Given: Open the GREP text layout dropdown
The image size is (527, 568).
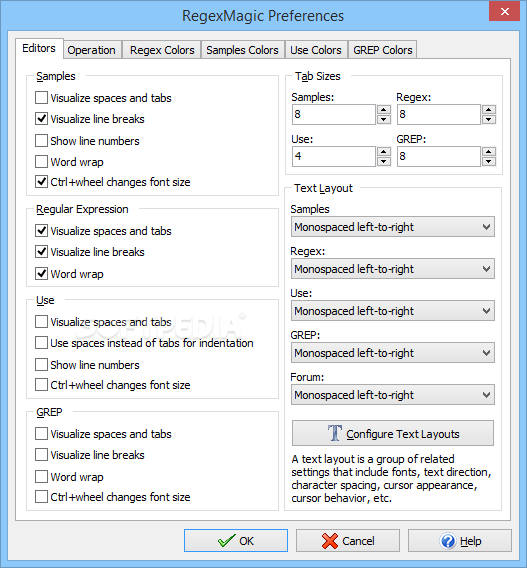Looking at the screenshot, I should (x=393, y=353).
